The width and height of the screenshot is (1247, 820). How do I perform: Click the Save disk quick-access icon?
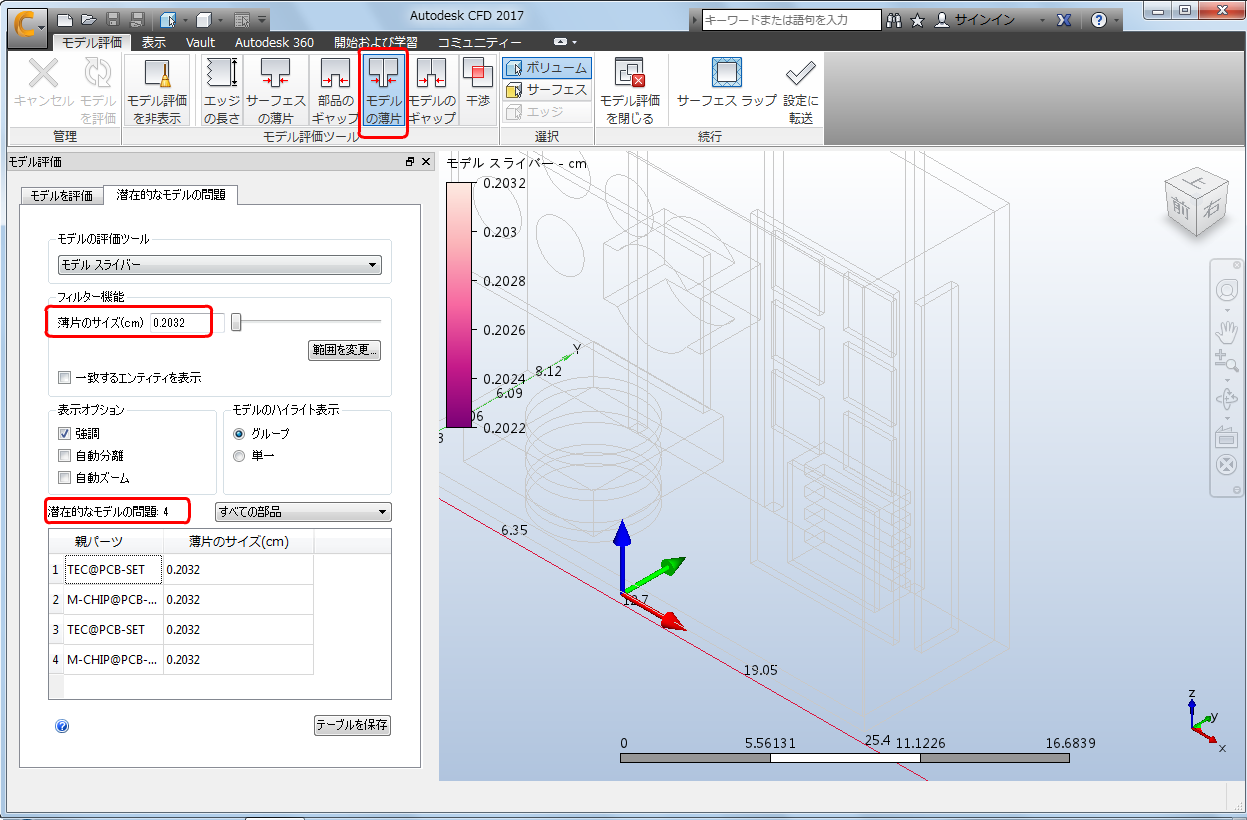point(113,19)
